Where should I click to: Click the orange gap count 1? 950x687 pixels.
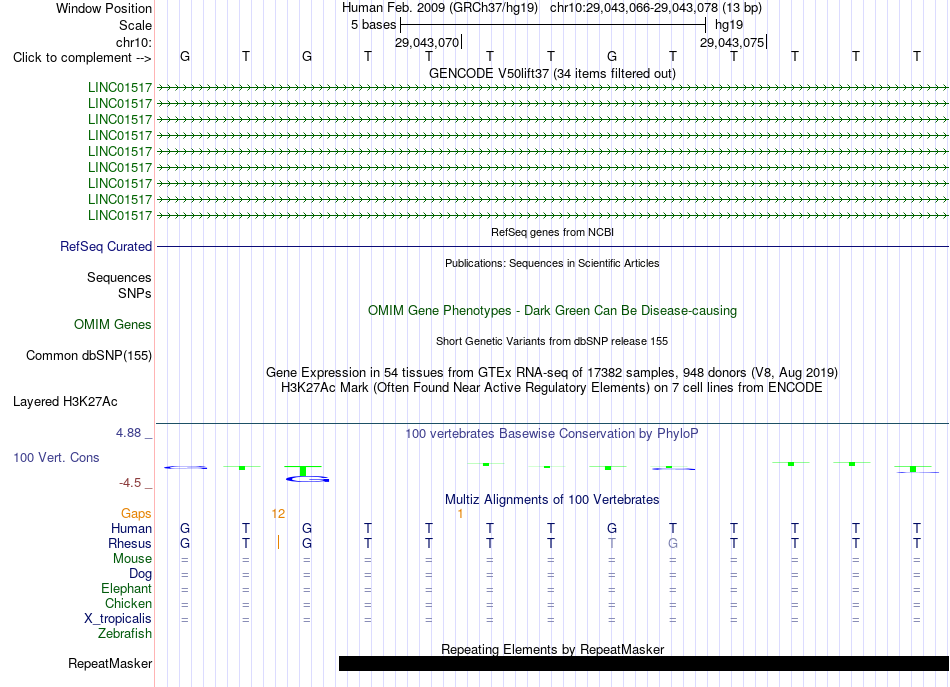pyautogui.click(x=460, y=514)
